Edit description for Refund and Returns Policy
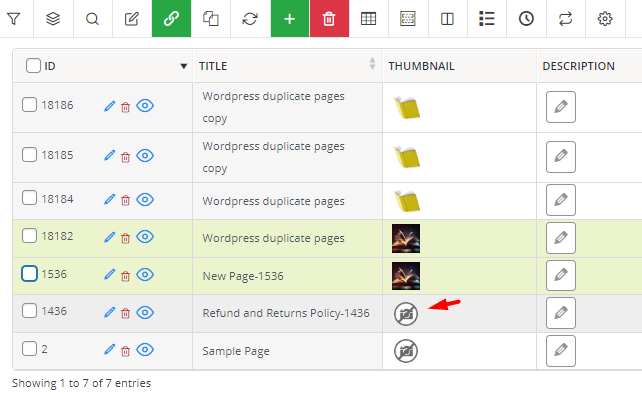Screen dimensions: 642x395 [561, 313]
